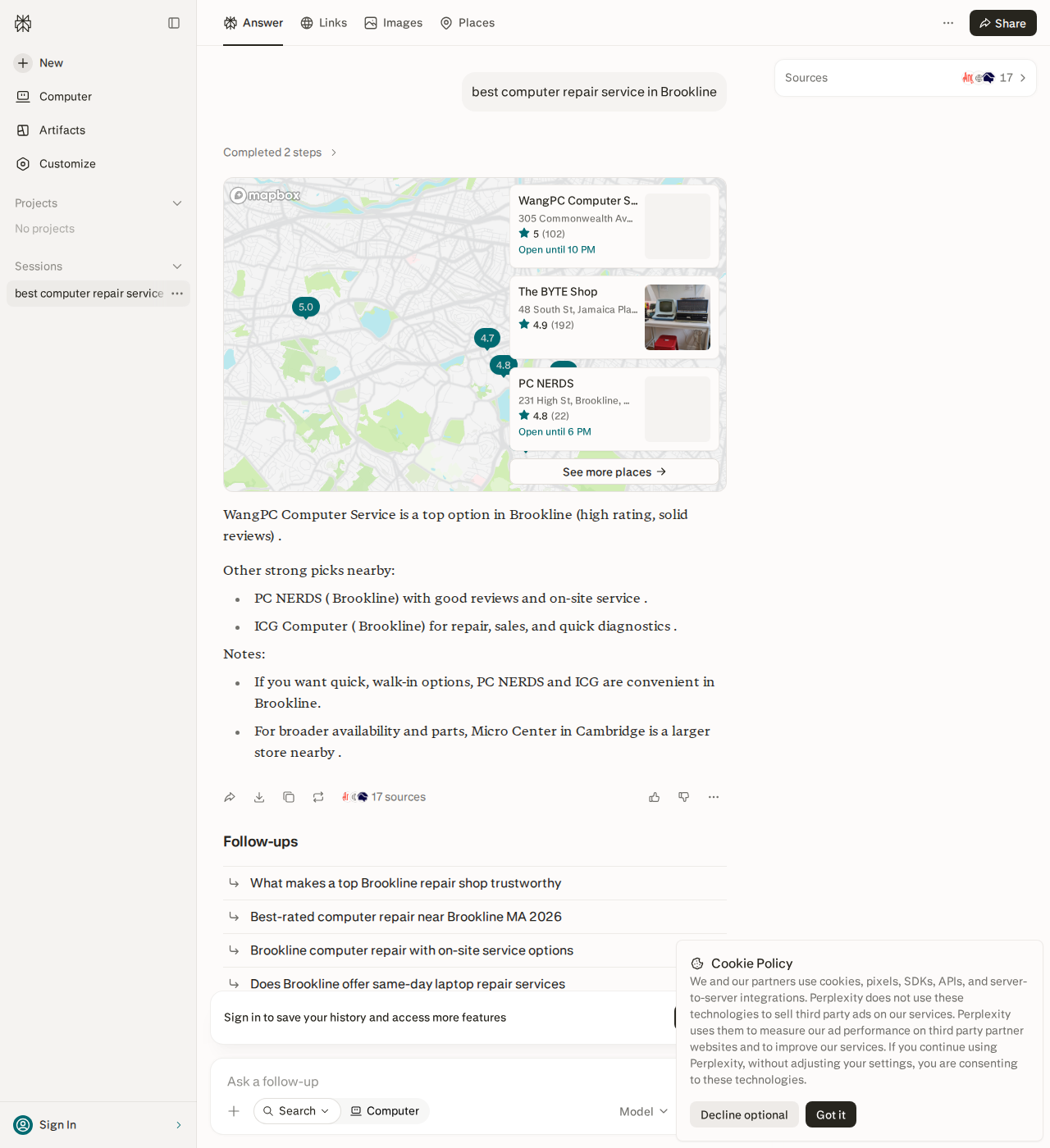Collapse the sidebar with the panel icon
Viewport: 1050px width, 1148px height.
tap(174, 23)
